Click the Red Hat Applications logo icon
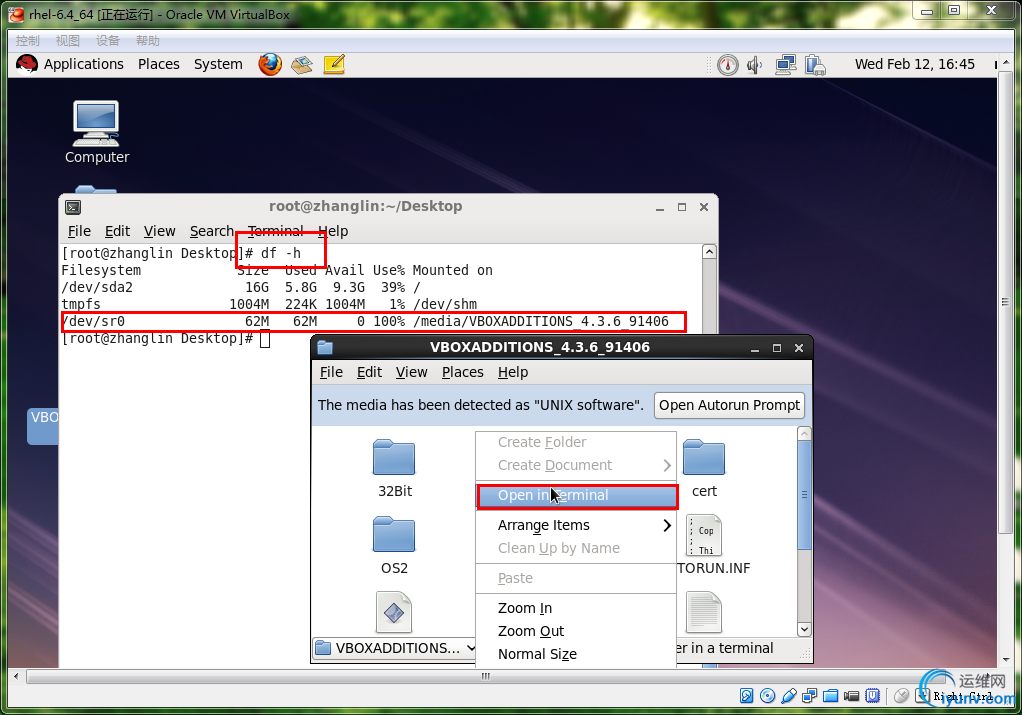 click(27, 64)
